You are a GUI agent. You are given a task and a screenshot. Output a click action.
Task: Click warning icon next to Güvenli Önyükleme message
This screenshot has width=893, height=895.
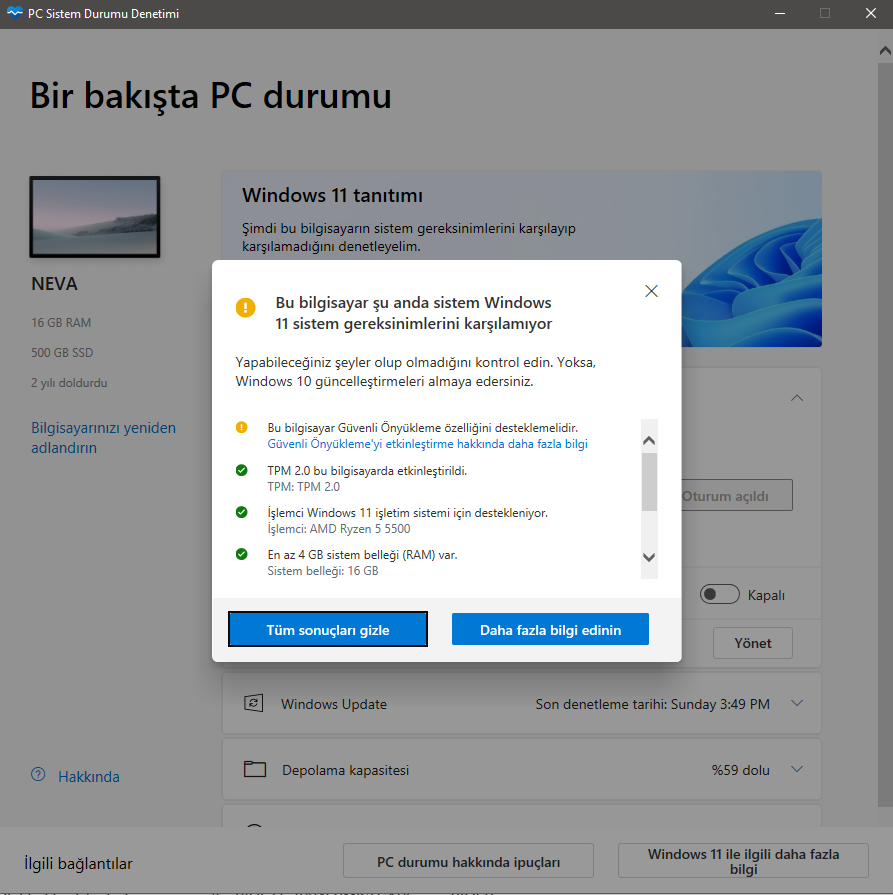coord(242,427)
